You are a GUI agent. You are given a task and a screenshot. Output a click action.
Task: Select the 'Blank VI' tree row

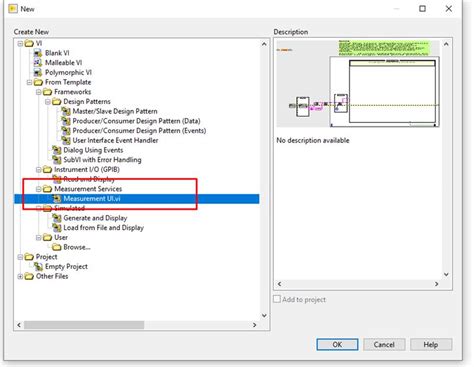(57, 53)
